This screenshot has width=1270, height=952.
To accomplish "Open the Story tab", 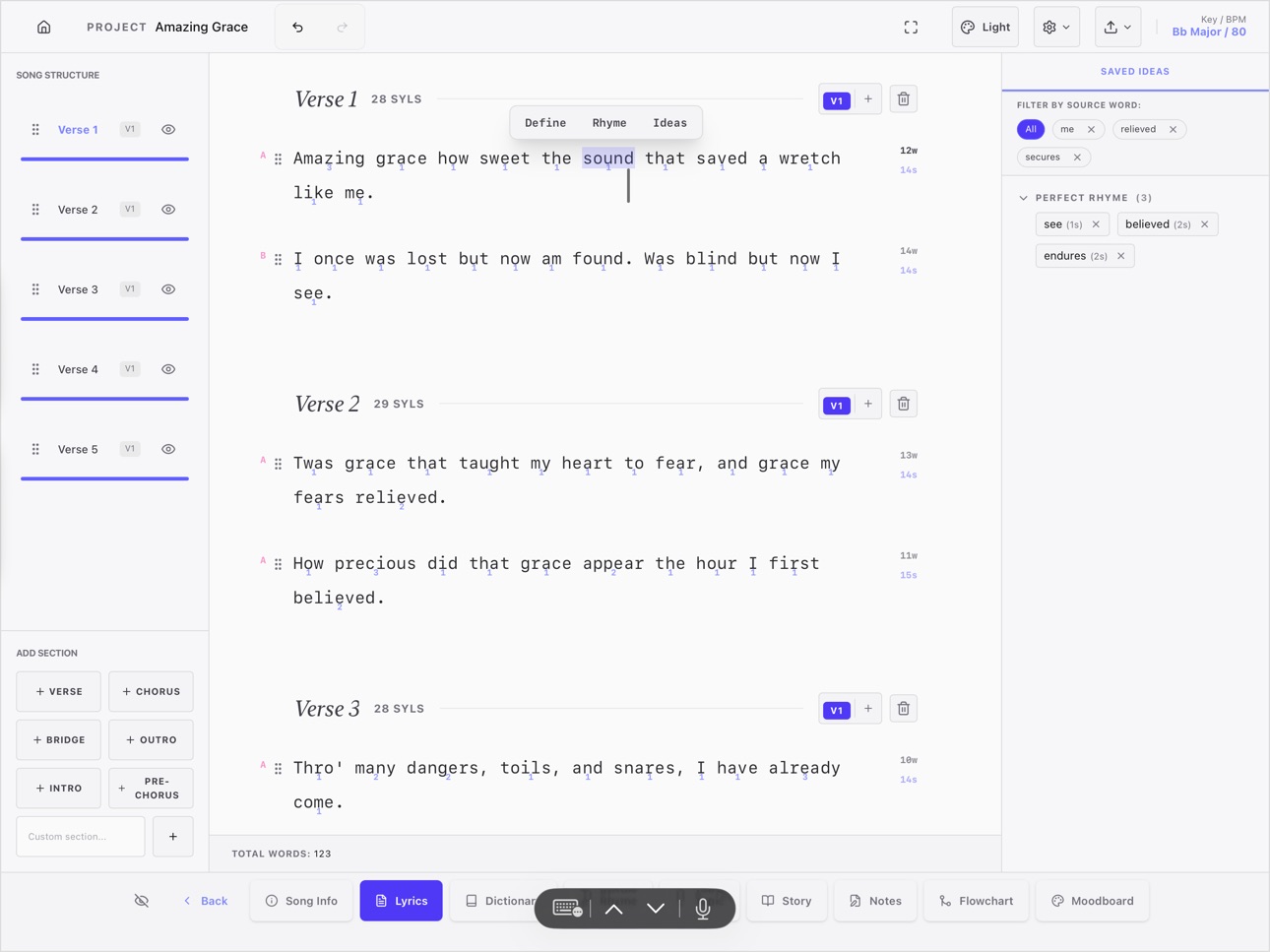I will (x=787, y=901).
